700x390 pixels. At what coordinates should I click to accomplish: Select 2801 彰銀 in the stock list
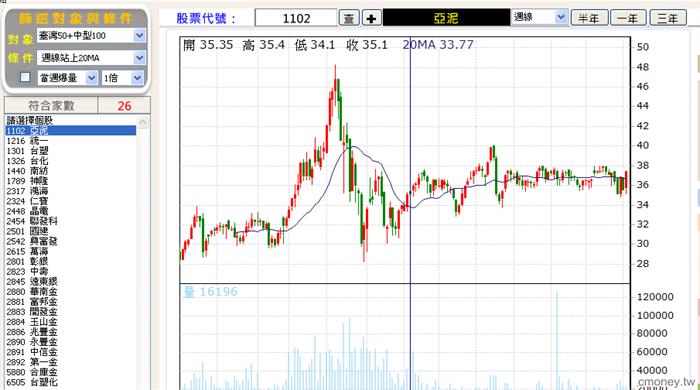coord(71,261)
